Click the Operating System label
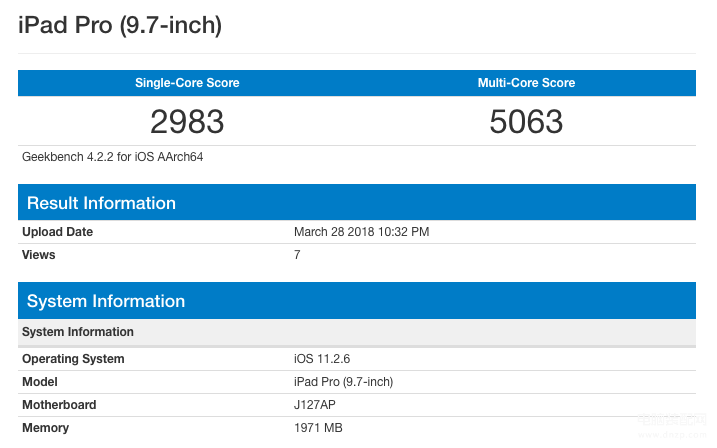 73,359
